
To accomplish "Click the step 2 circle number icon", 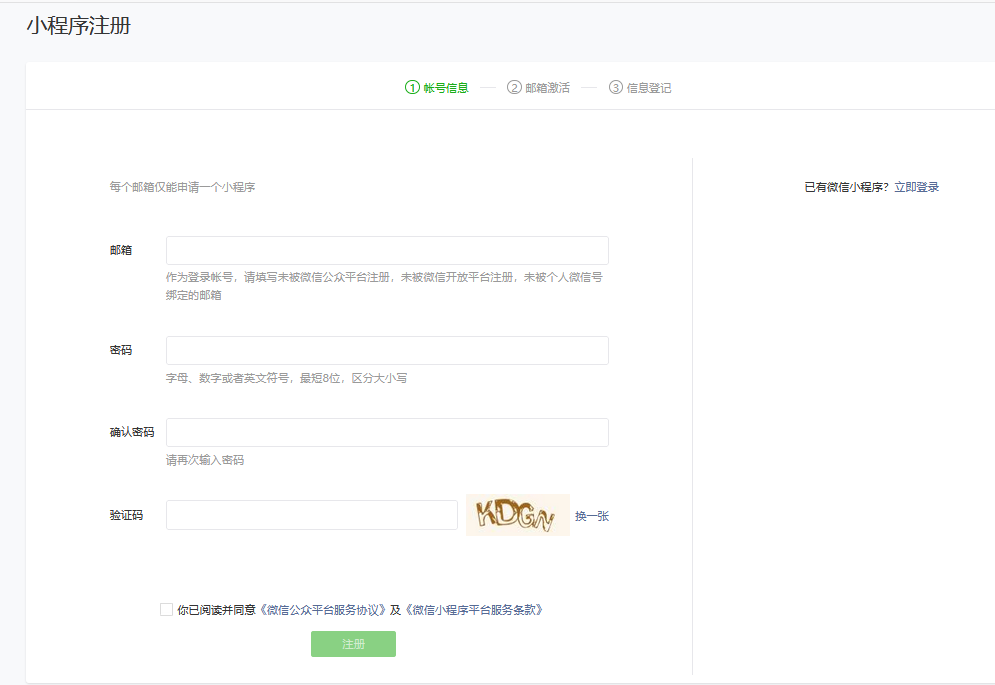I will [514, 88].
